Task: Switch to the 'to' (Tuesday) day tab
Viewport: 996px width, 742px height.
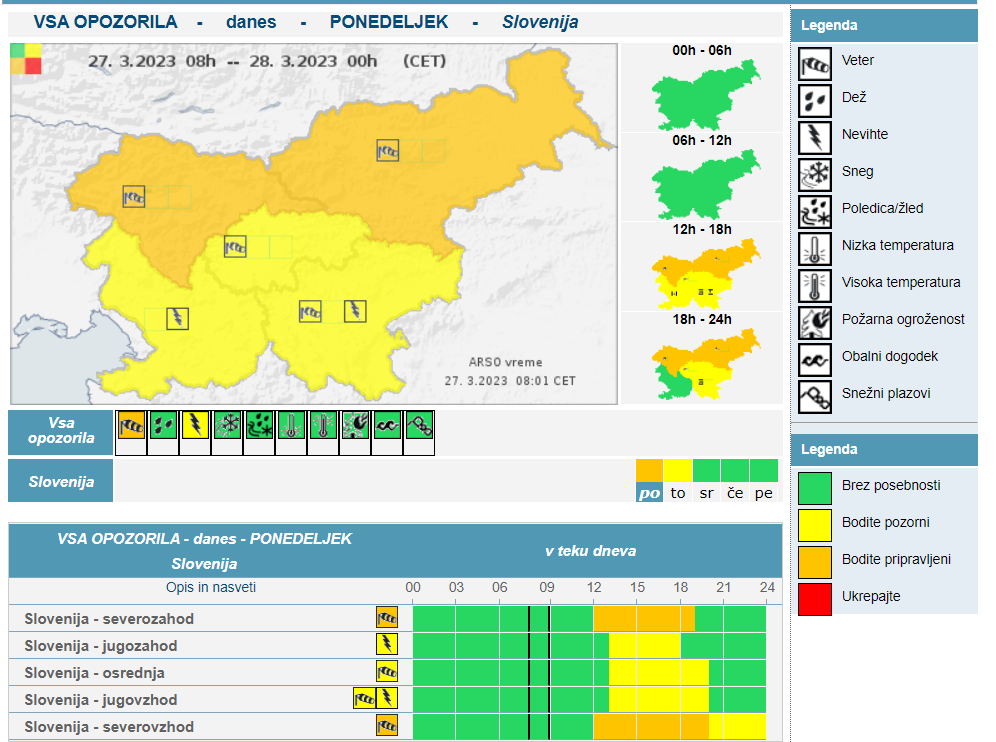Action: [x=678, y=492]
